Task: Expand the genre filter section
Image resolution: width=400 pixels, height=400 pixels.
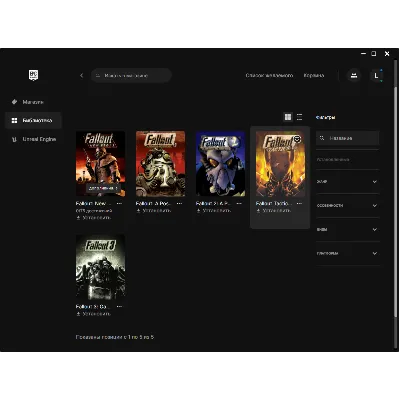Action: 347,182
